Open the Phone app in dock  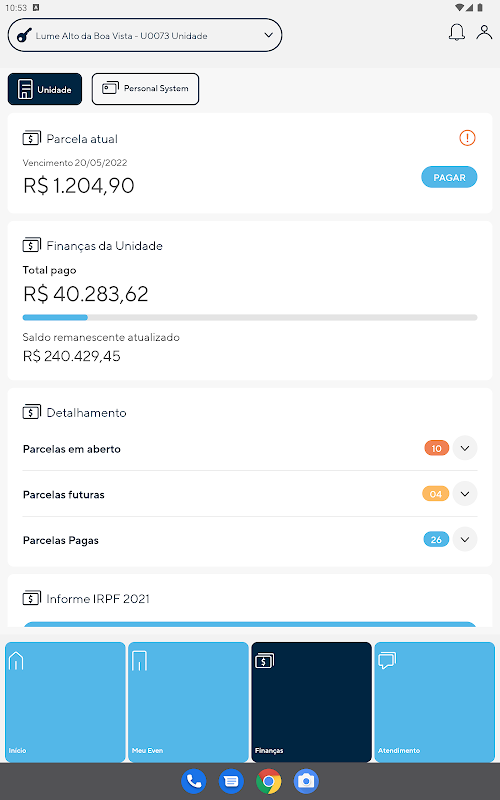[x=194, y=781]
